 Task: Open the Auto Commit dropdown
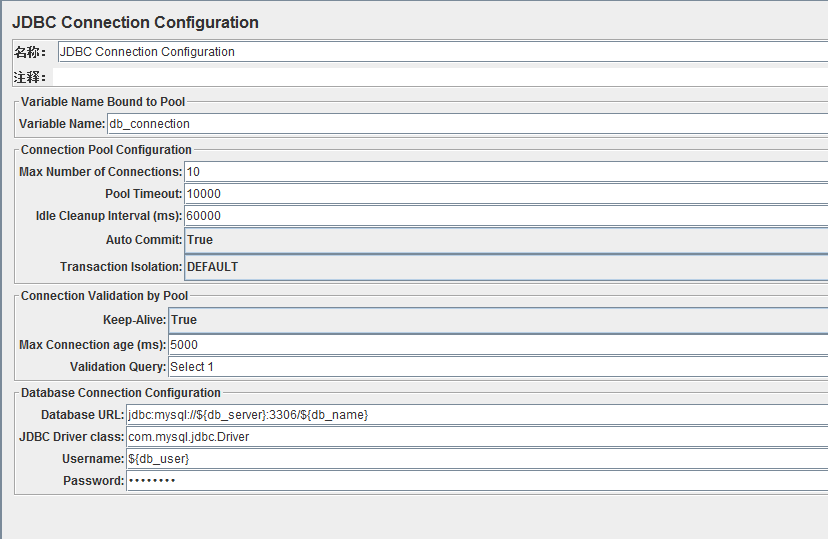pos(506,240)
